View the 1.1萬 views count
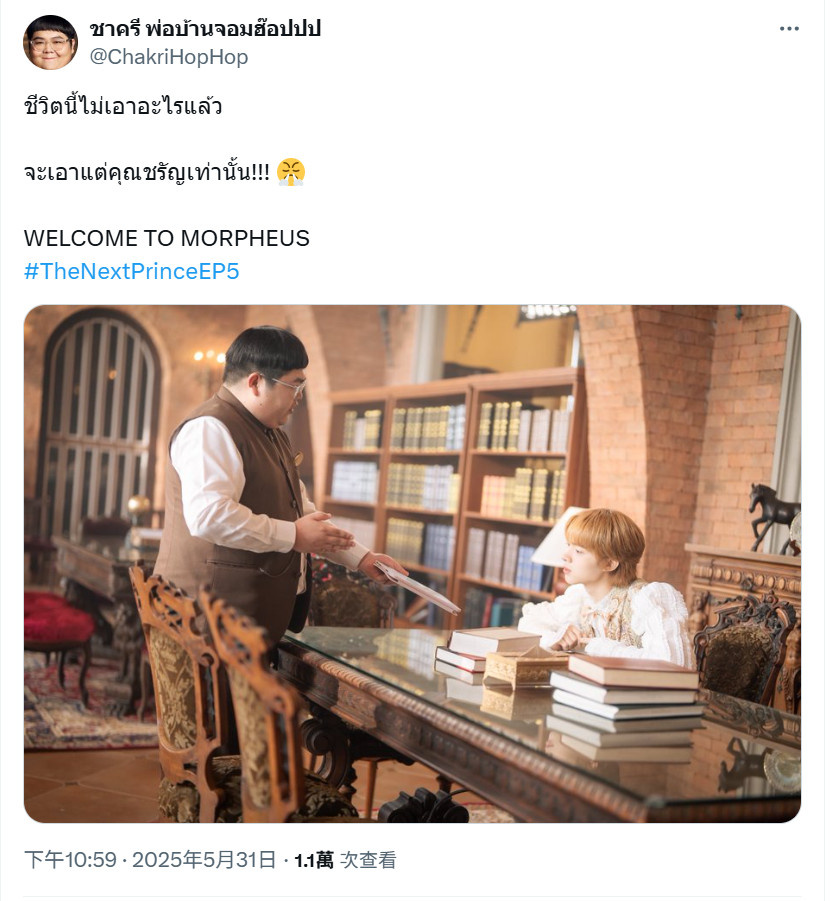Screen dimensions: 831x901 [x=314, y=860]
